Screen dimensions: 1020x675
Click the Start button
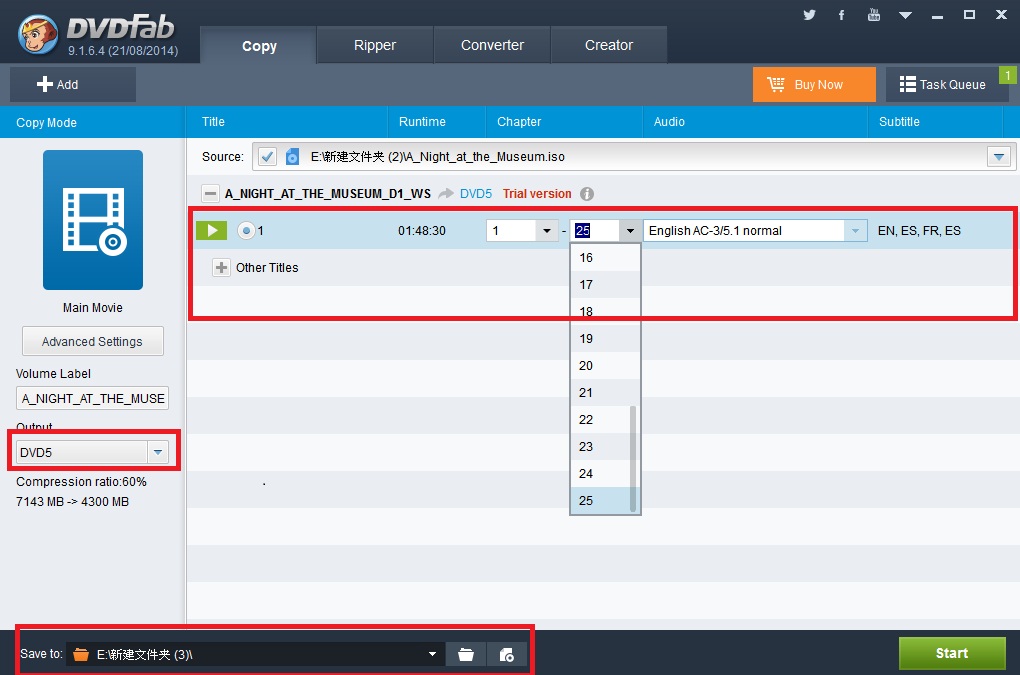coord(952,653)
